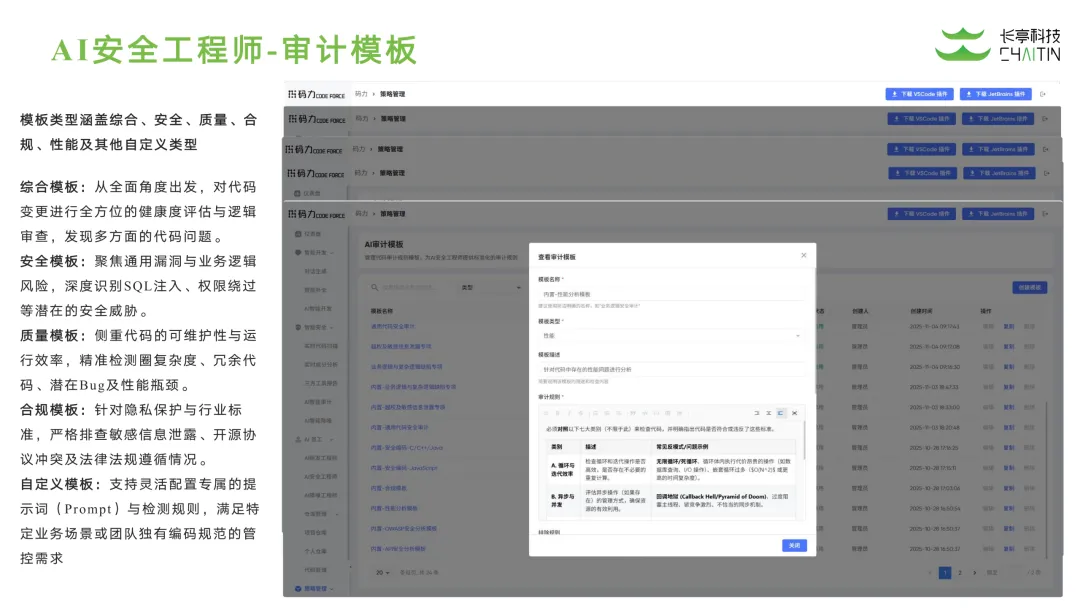
Task: Click the 码力 CODE FORCE logo in the top header
Action: pyautogui.click(x=316, y=94)
